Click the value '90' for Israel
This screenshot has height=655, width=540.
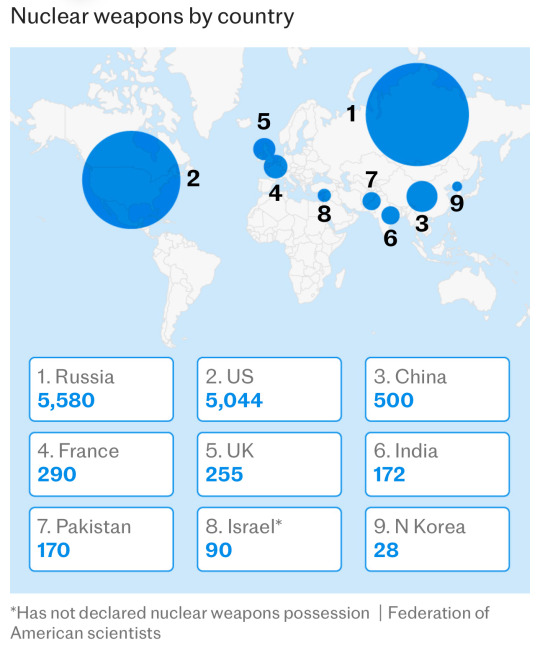point(218,550)
